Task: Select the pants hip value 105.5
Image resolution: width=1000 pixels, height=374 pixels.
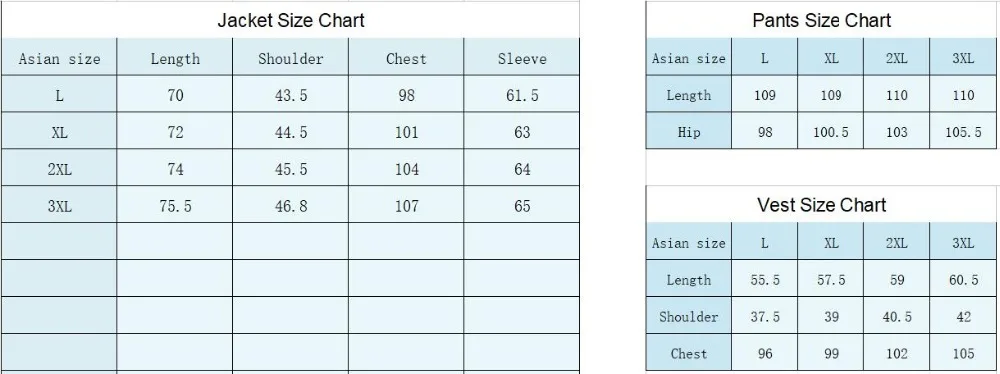Action: [963, 131]
